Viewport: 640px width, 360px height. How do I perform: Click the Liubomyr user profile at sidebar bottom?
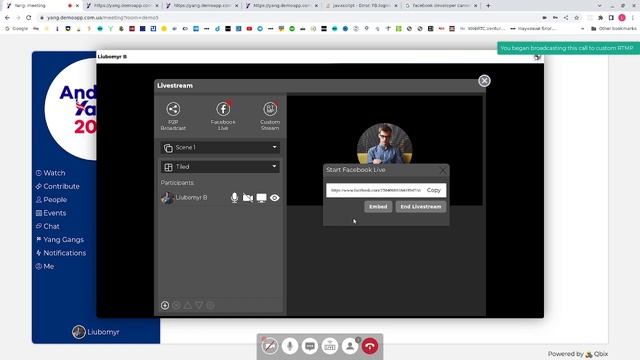(96, 332)
